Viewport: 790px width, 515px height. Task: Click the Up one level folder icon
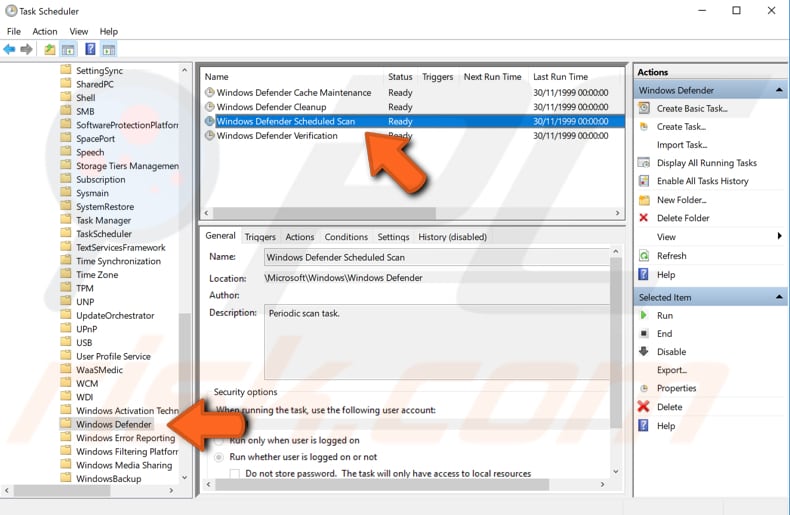[x=49, y=49]
